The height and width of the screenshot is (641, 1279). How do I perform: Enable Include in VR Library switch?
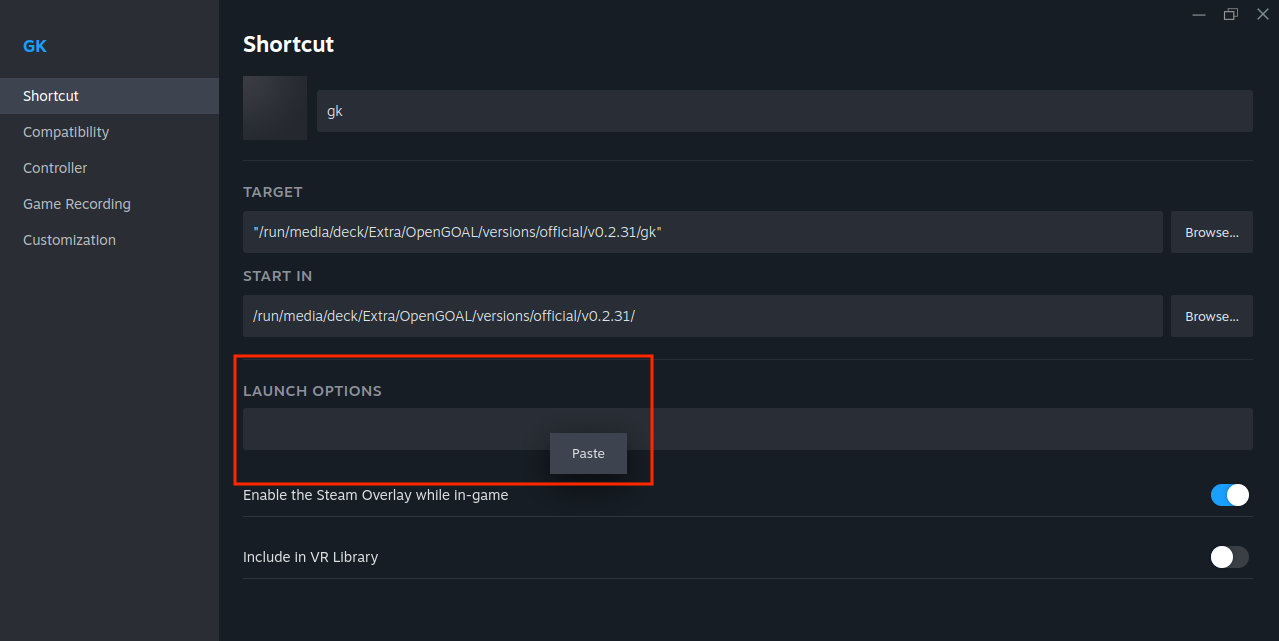point(1229,557)
